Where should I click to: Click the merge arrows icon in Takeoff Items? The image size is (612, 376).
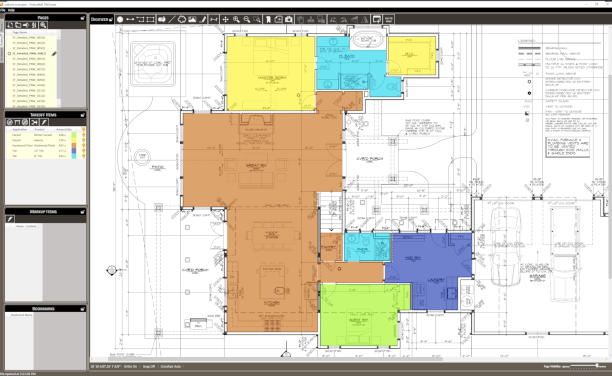pyautogui.click(x=34, y=122)
